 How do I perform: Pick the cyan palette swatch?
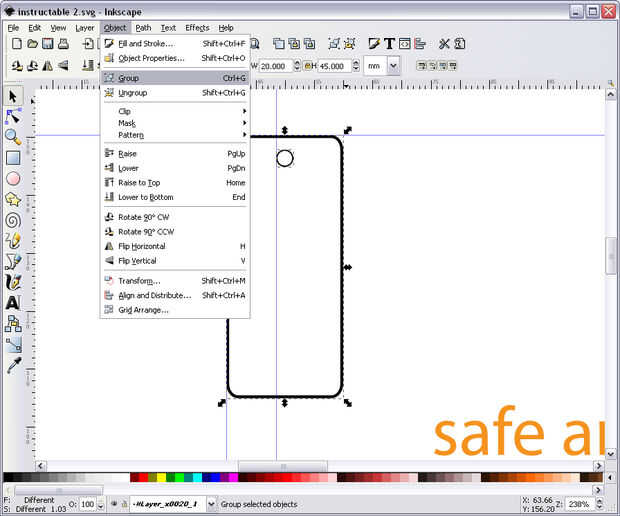click(197, 478)
